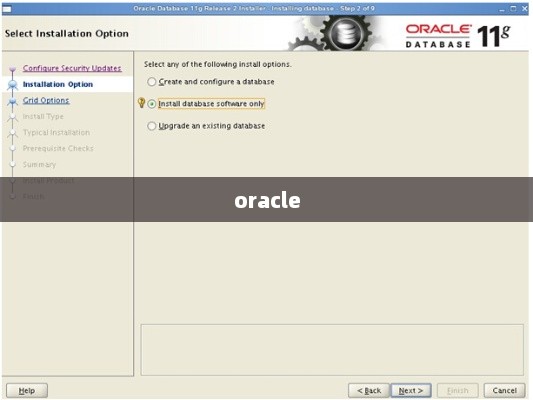Screen dimensions: 533x400
Task: Open Grid Options step link
Action: [x=46, y=100]
